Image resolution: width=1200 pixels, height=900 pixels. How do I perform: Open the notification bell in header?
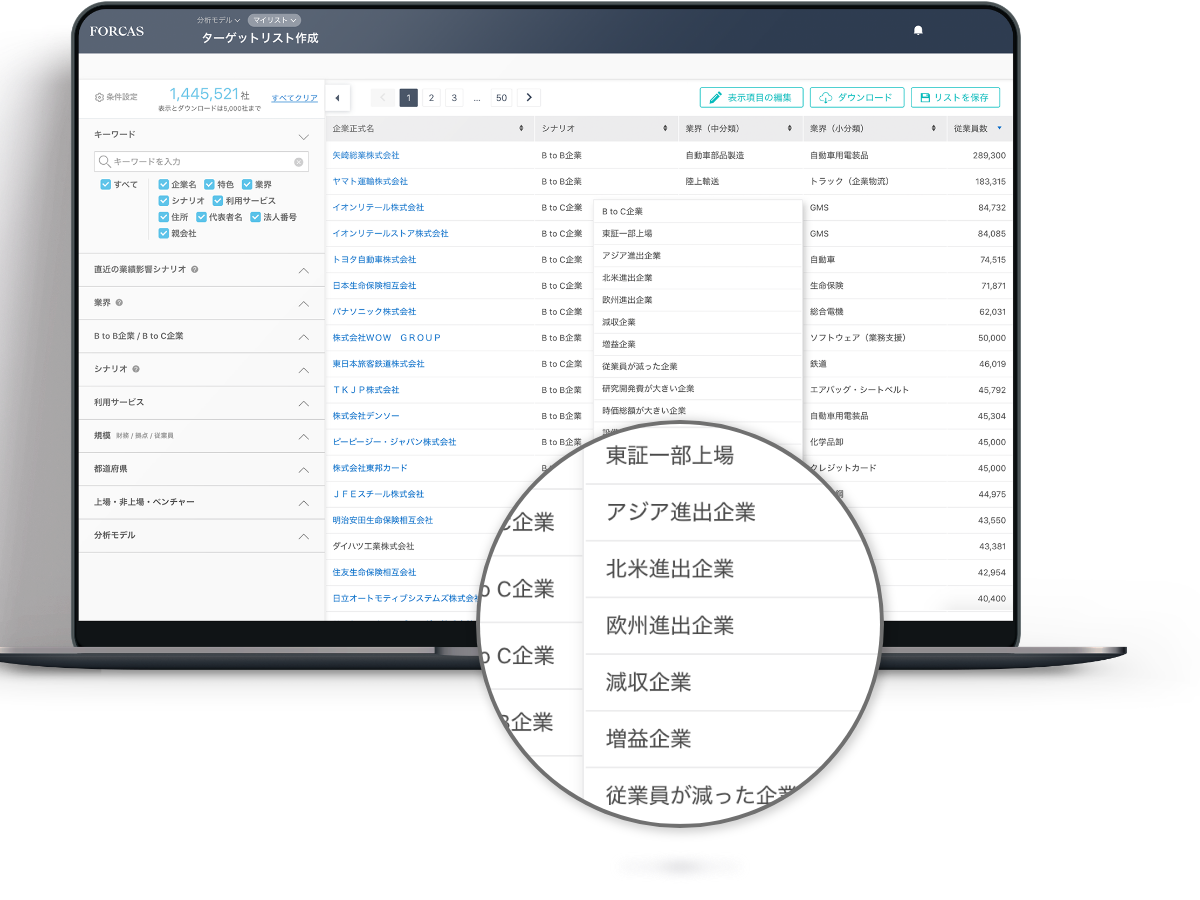(918, 31)
